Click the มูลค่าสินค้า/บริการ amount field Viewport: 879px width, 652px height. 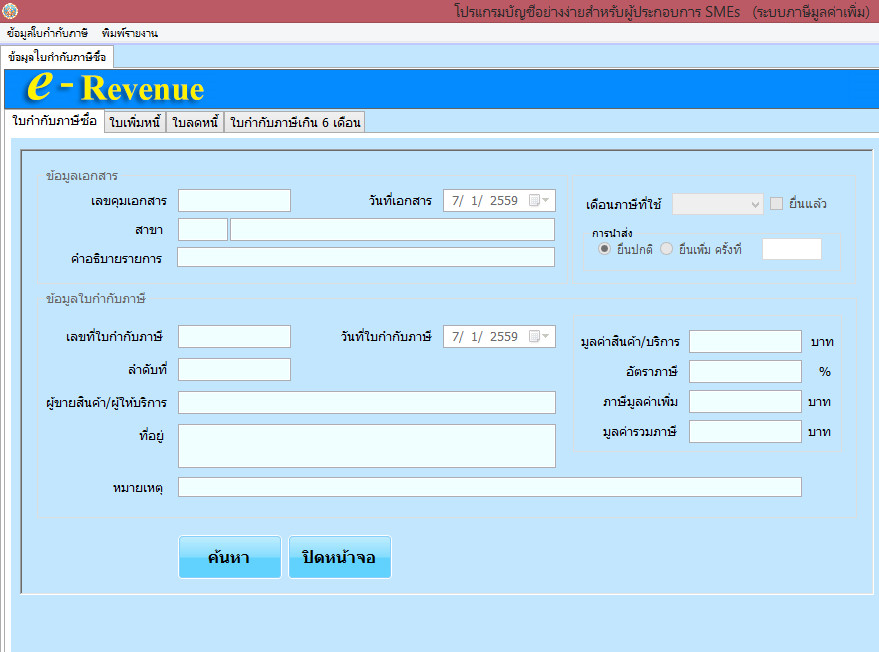745,341
